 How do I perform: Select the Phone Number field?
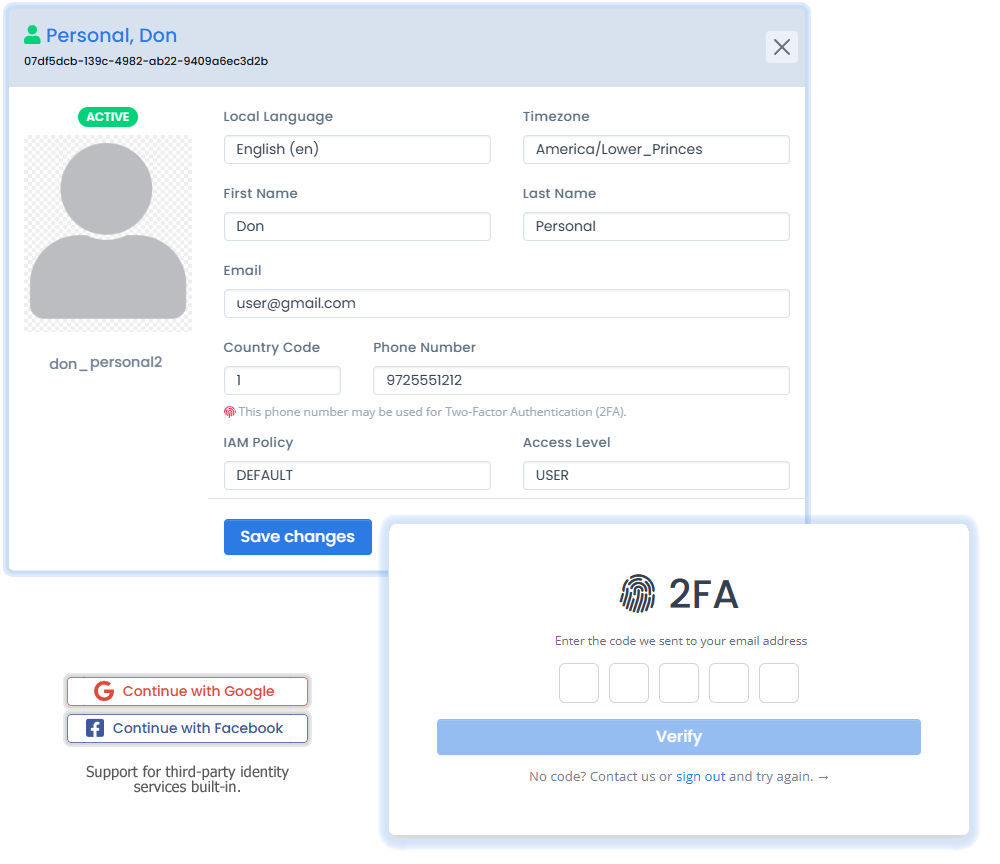581,380
